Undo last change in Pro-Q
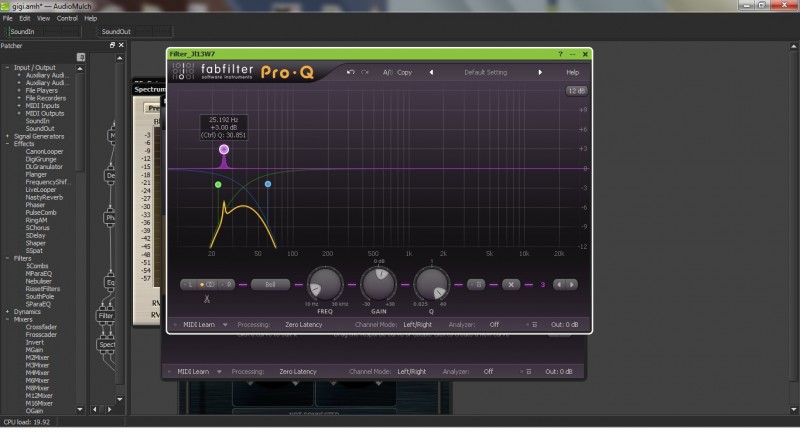 pos(350,72)
